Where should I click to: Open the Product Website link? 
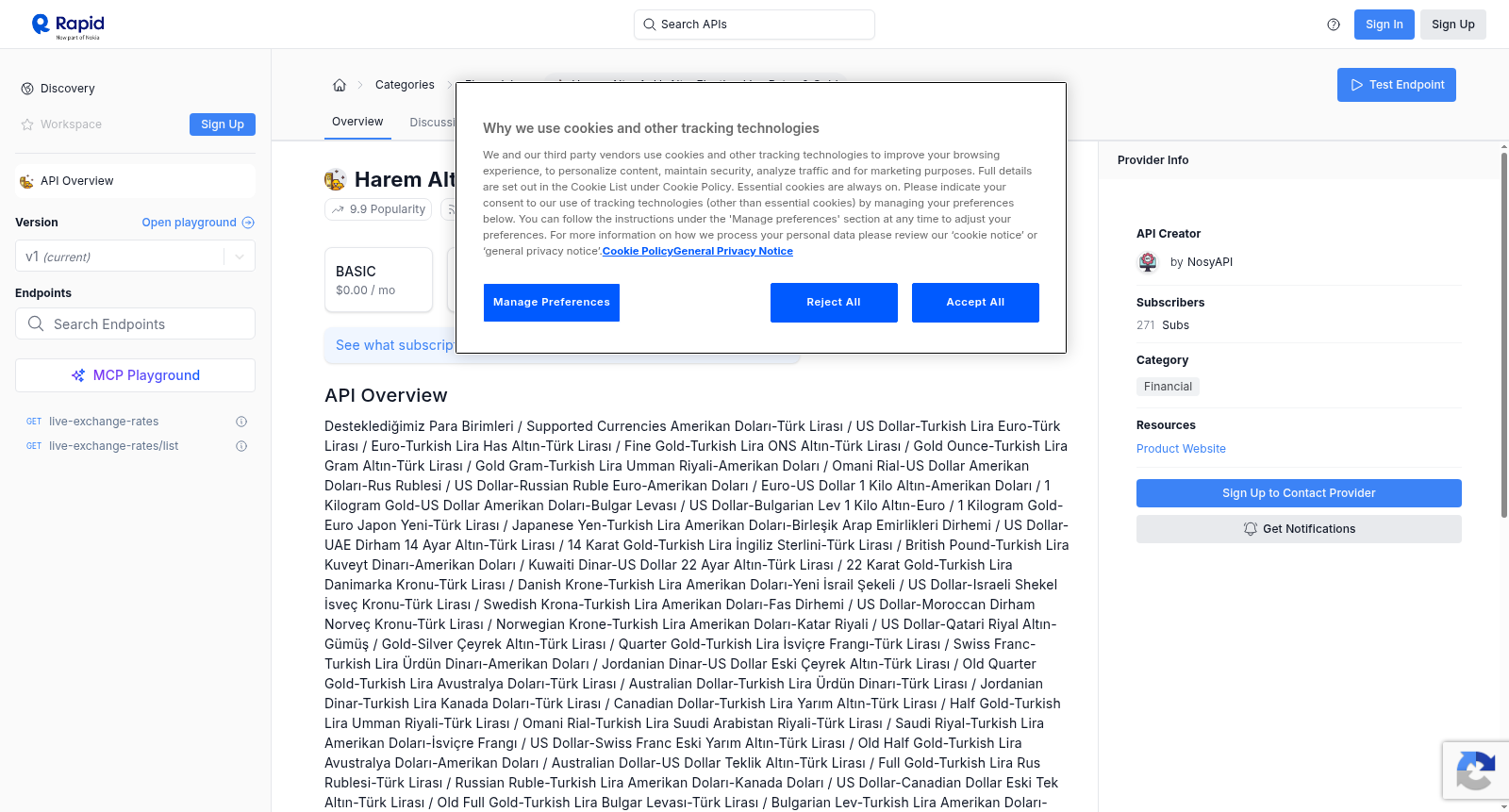click(x=1181, y=449)
